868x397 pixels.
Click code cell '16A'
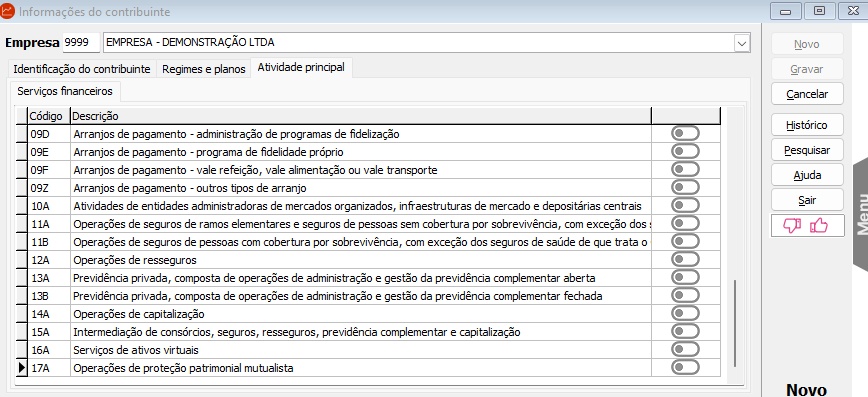[x=49, y=350]
